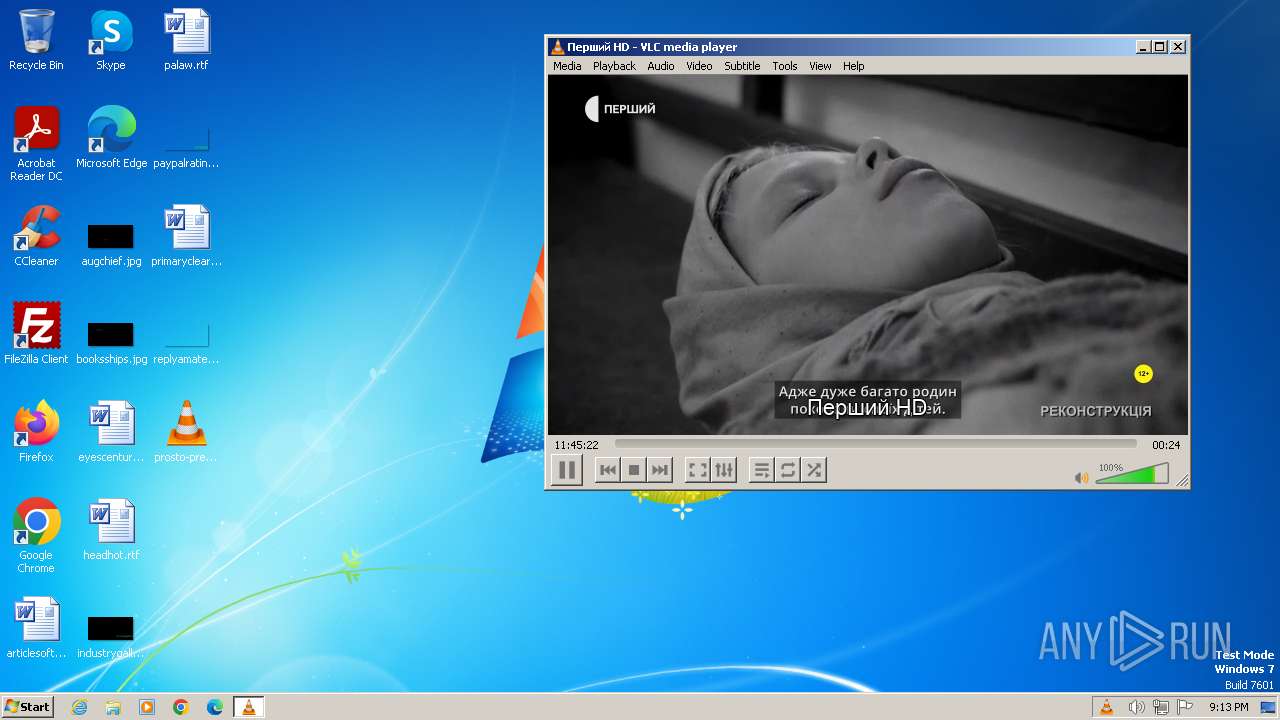Screen dimensions: 1280x720
Task: Select Microsoft Edge desktop shortcut
Action: (x=111, y=138)
